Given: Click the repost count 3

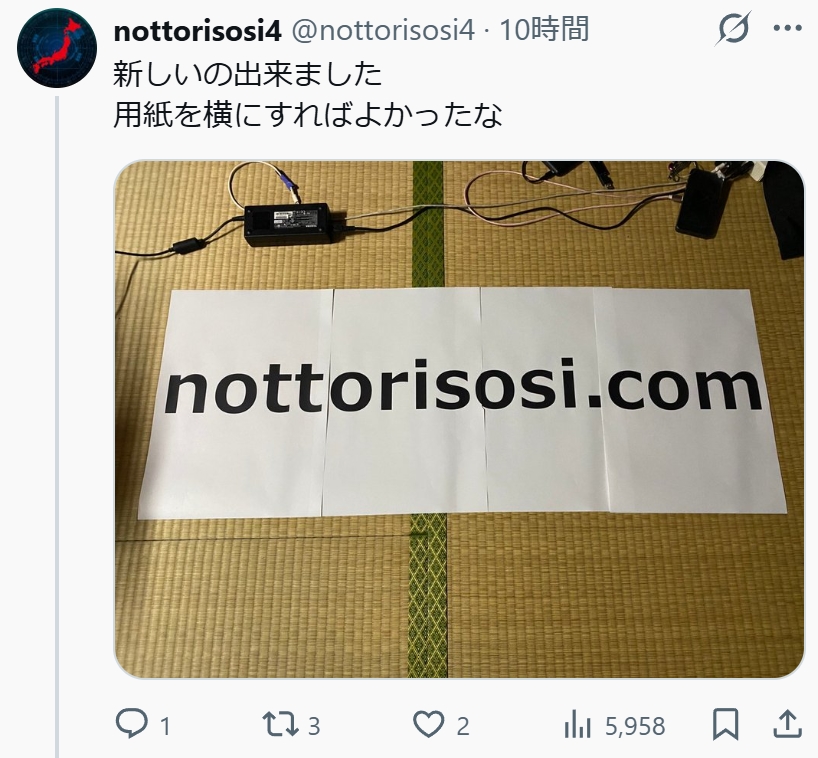Looking at the screenshot, I should click(x=314, y=727).
